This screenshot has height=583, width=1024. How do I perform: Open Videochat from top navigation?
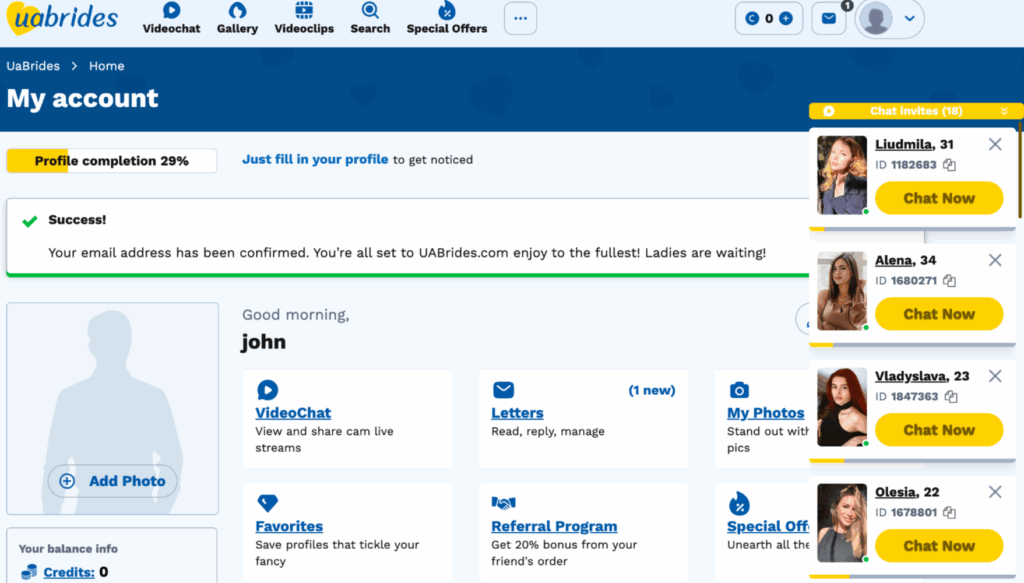pos(171,18)
